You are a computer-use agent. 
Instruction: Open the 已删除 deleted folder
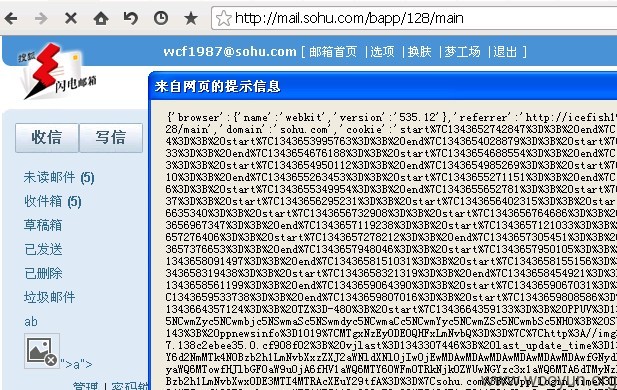(43, 273)
